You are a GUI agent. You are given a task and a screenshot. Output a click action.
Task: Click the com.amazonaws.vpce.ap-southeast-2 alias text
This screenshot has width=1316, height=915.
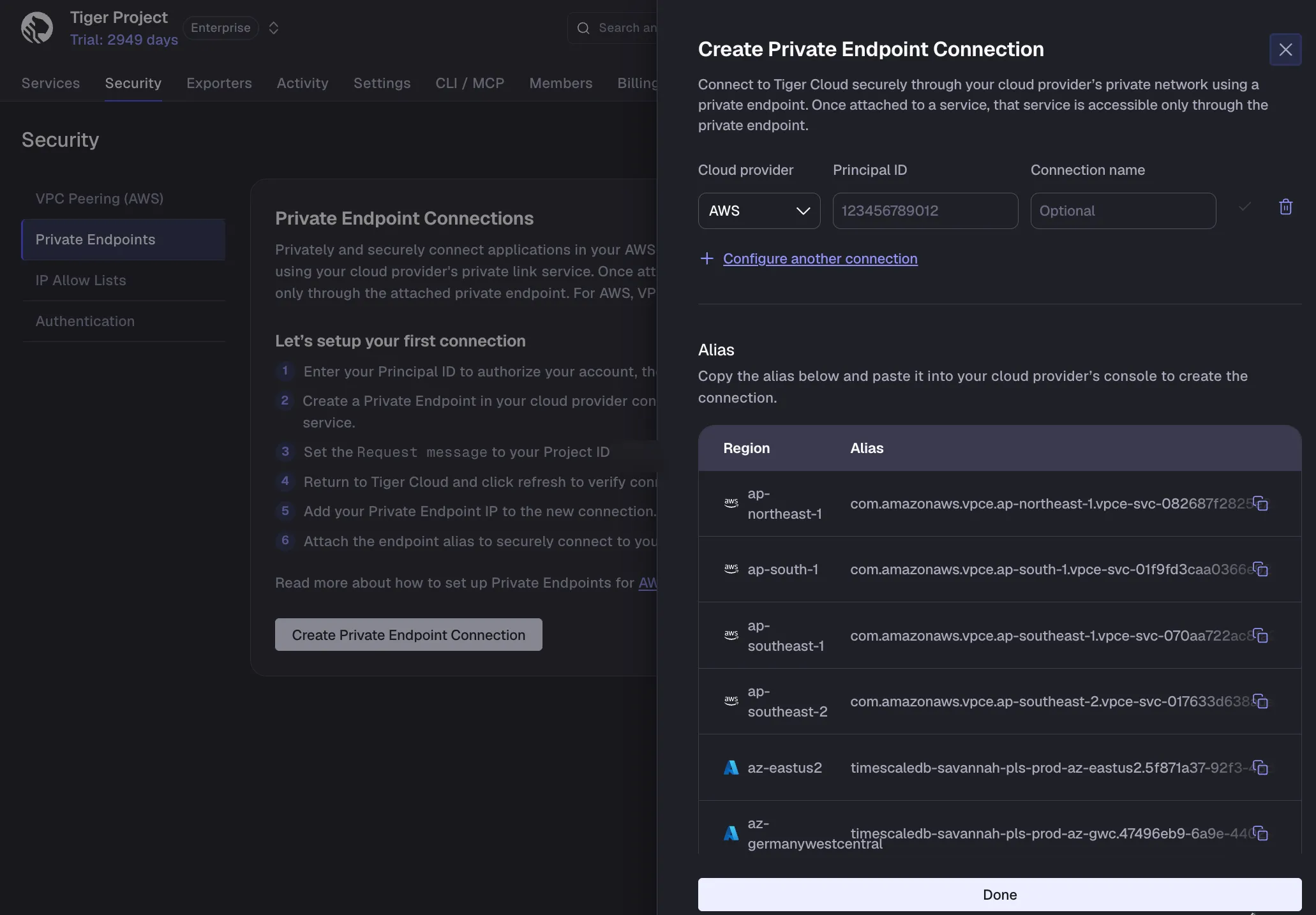point(1052,701)
